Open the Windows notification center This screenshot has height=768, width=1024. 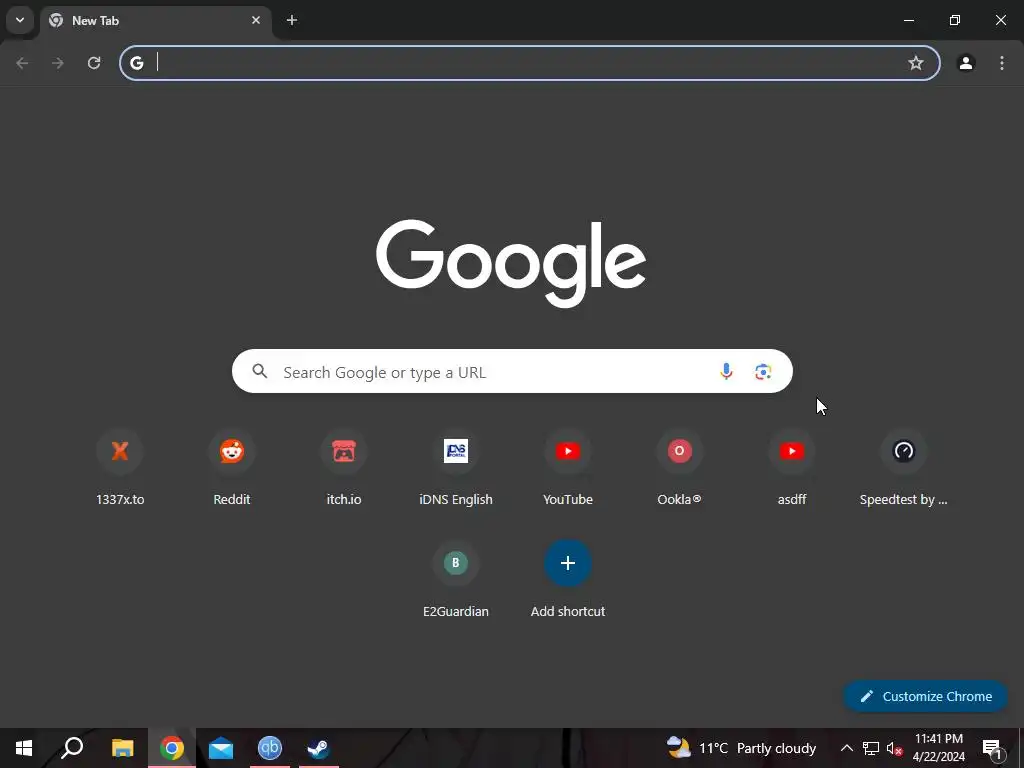pyautogui.click(x=993, y=748)
